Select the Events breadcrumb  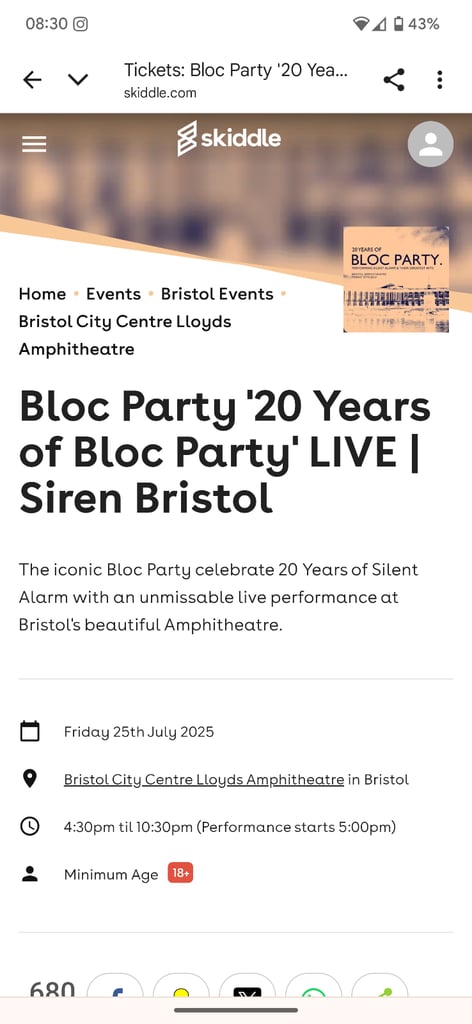[x=114, y=294]
